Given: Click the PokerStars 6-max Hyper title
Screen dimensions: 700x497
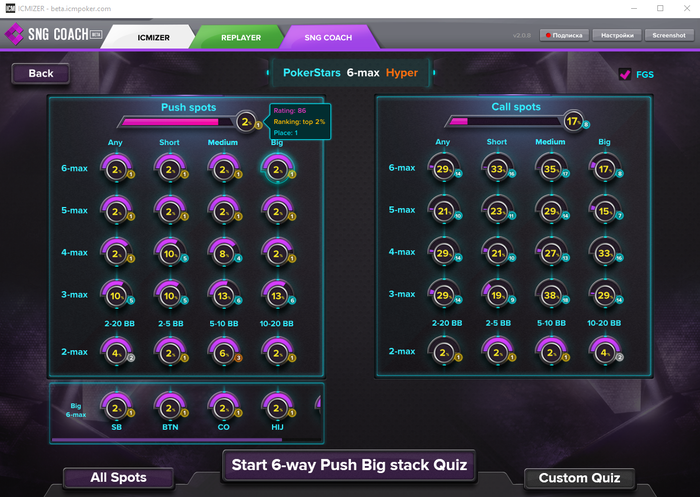Looking at the screenshot, I should [x=350, y=73].
